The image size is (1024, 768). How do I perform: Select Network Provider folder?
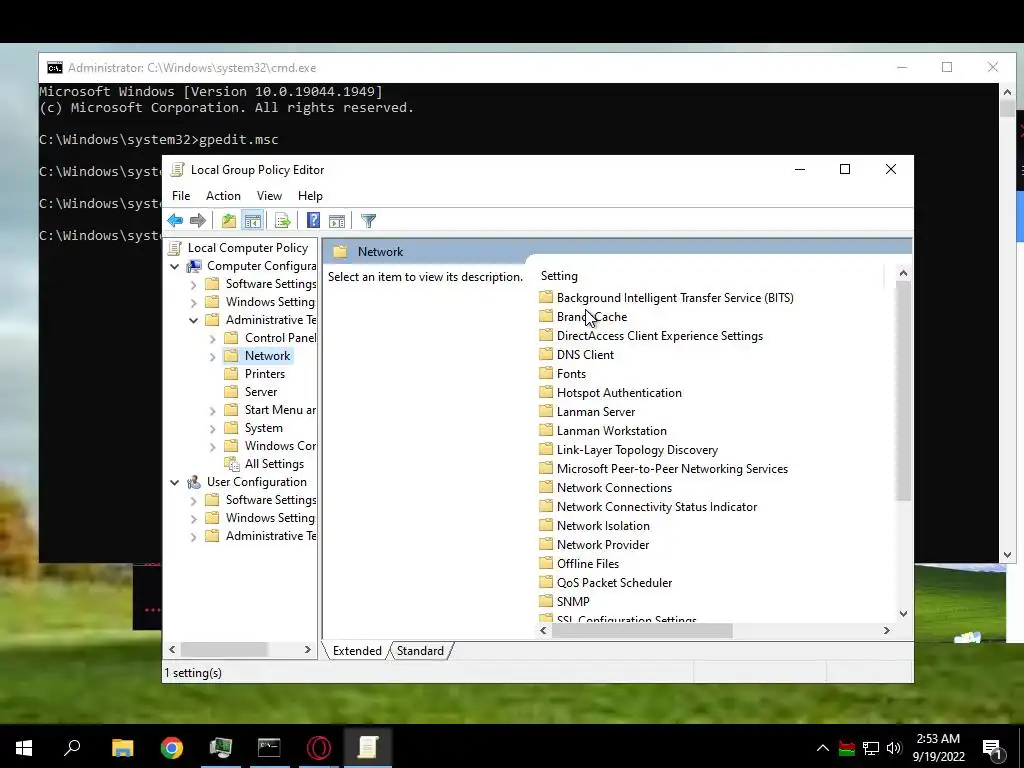603,544
